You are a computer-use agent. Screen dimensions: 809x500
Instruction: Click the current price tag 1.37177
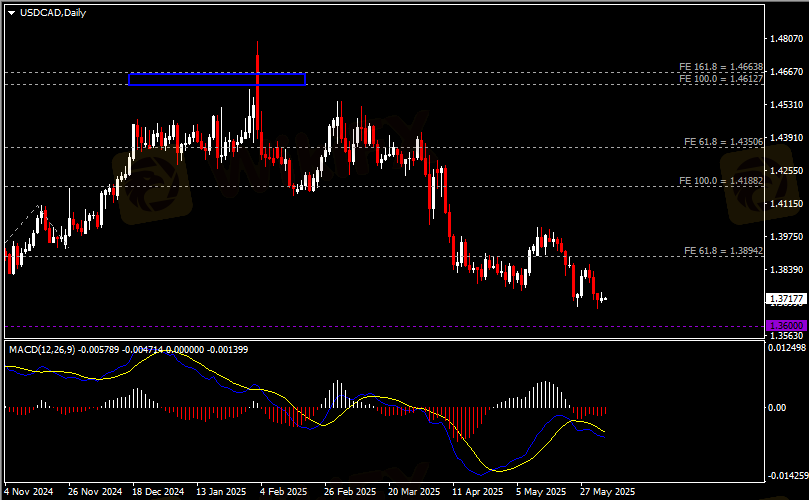[x=783, y=298]
